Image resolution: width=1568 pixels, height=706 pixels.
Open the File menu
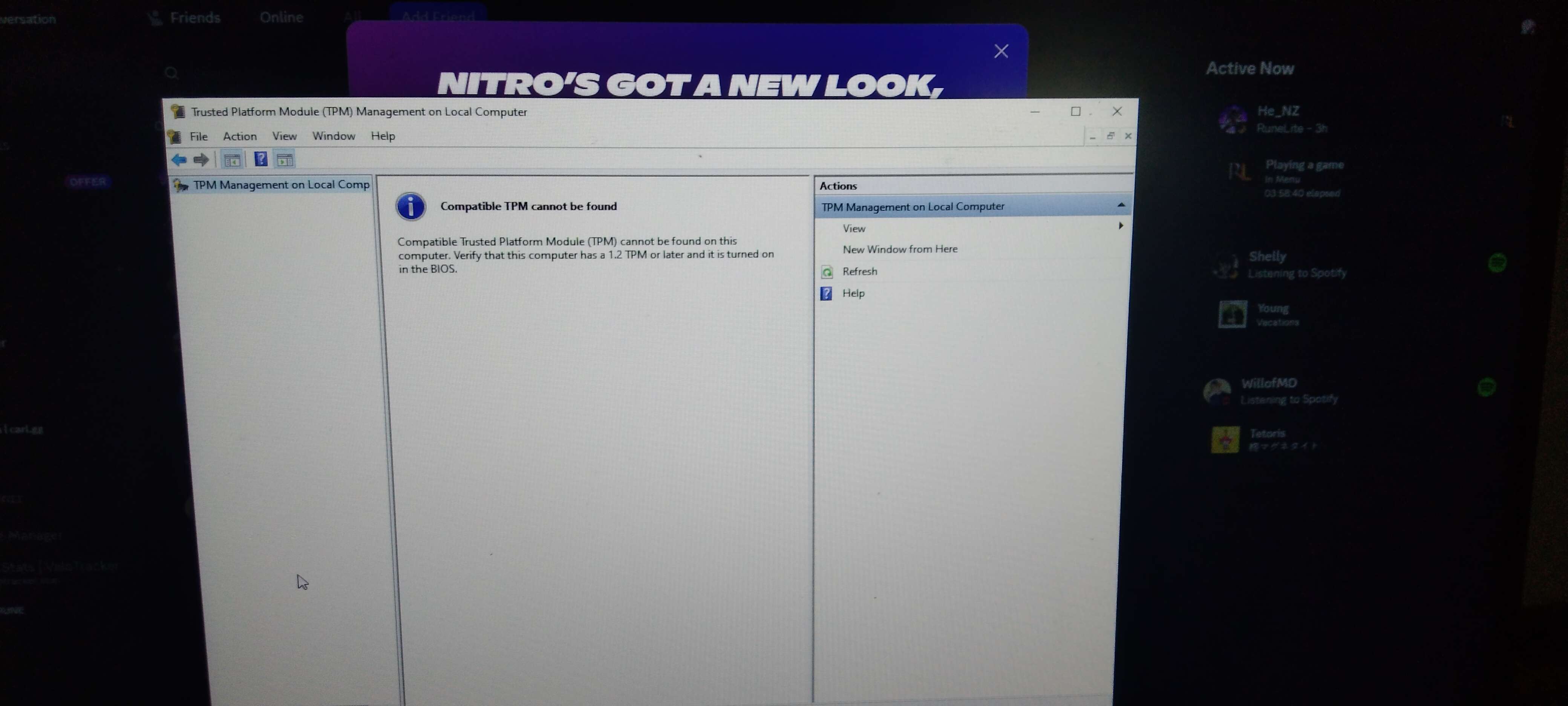click(x=198, y=137)
